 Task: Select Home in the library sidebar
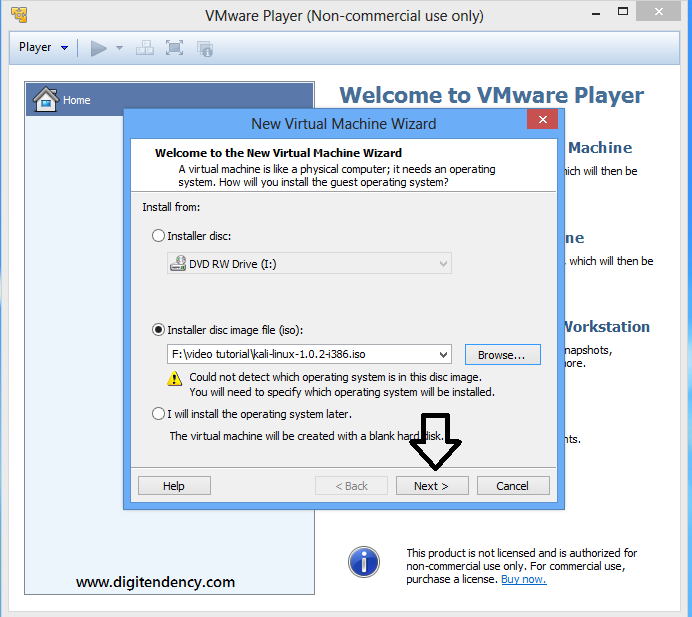tap(169, 99)
